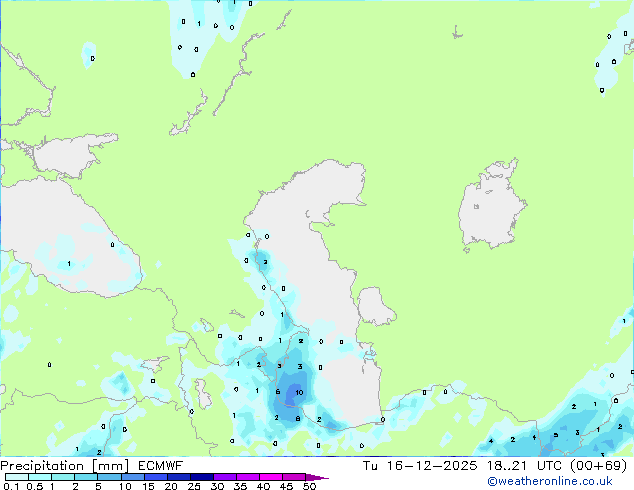Click the '15' legend scale label
The width and height of the screenshot is (634, 490).
pyautogui.click(x=148, y=486)
